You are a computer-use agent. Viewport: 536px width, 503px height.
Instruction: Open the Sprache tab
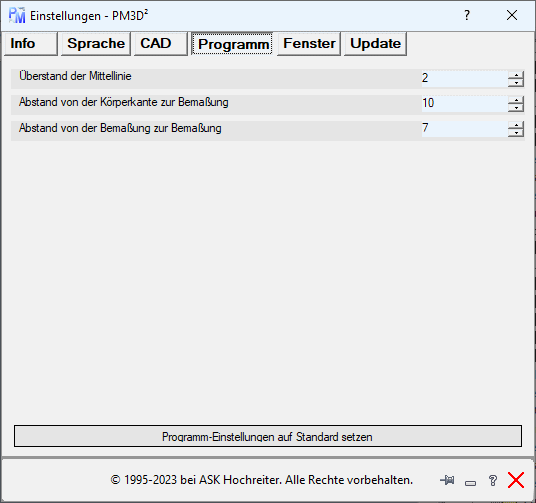tap(96, 44)
